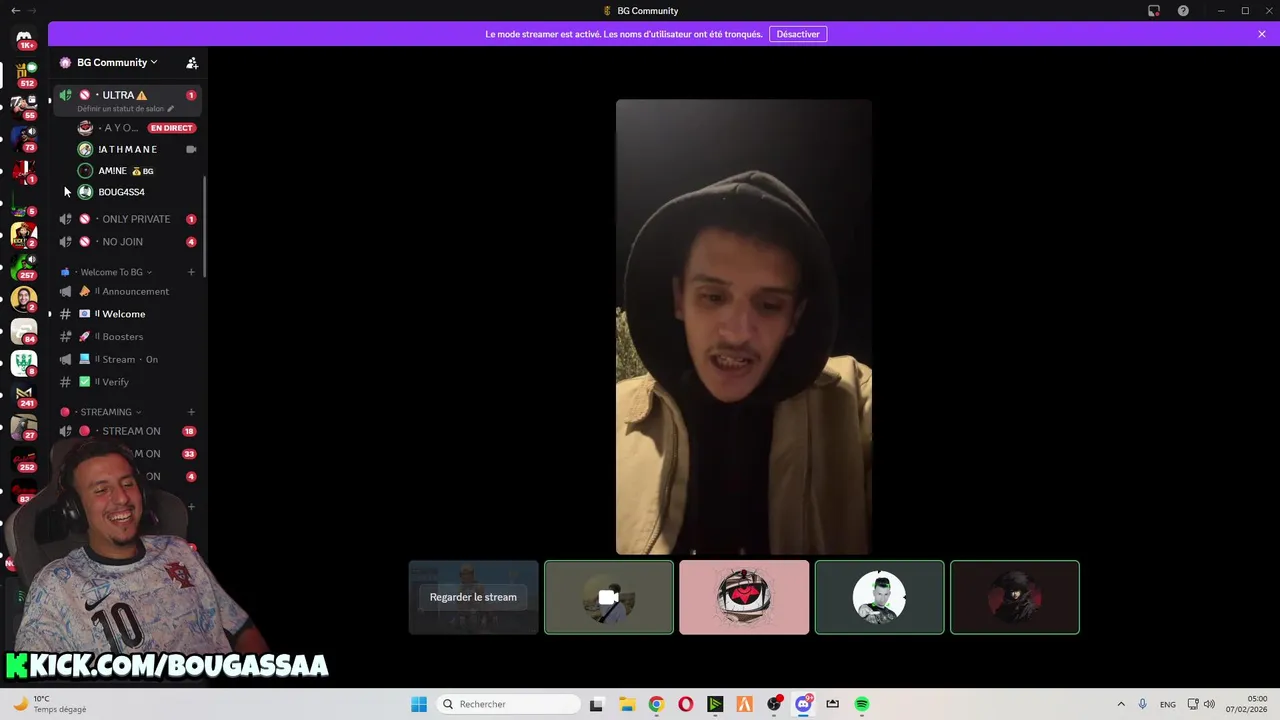Image resolution: width=1280 pixels, height=720 pixels.
Task: Click the Discord icon in the taskbar
Action: pyautogui.click(x=803, y=704)
